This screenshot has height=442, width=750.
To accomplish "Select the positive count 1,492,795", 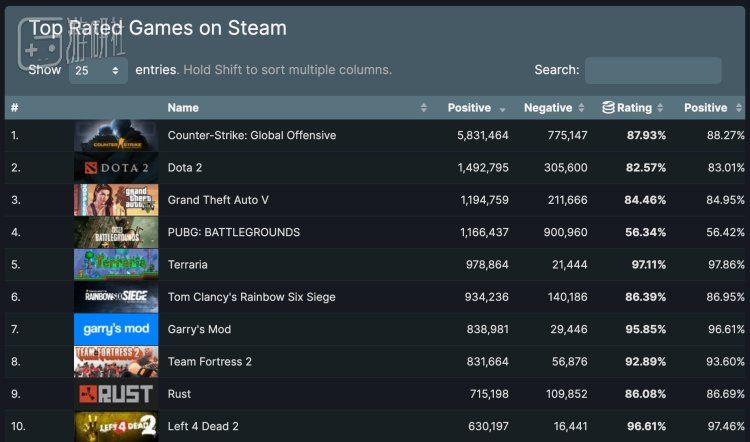I will click(483, 168).
